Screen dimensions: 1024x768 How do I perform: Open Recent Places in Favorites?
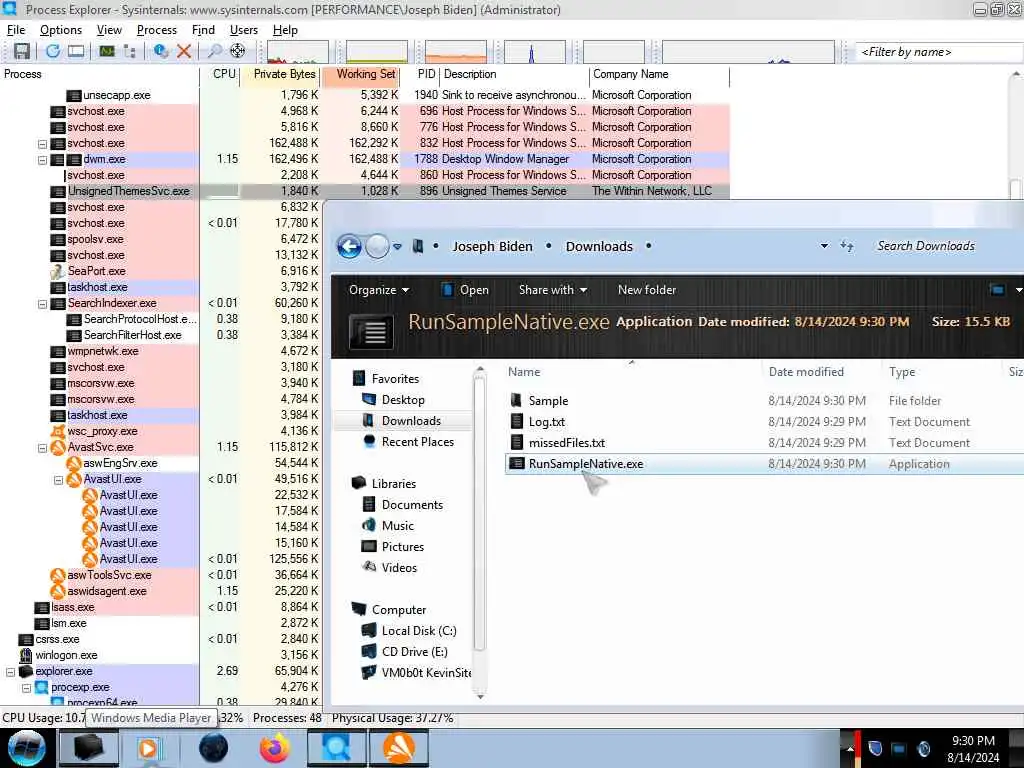coord(417,442)
